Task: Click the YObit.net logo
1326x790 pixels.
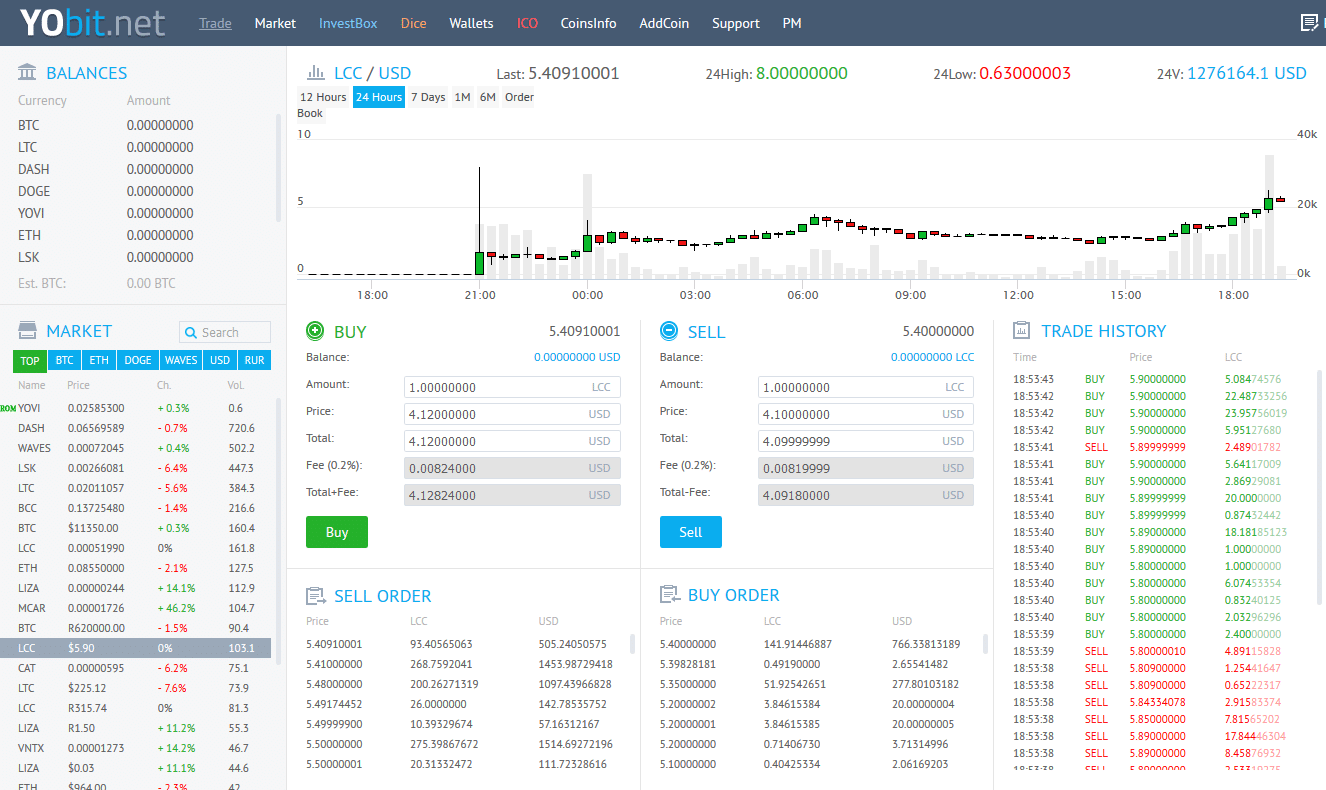Action: tap(92, 22)
